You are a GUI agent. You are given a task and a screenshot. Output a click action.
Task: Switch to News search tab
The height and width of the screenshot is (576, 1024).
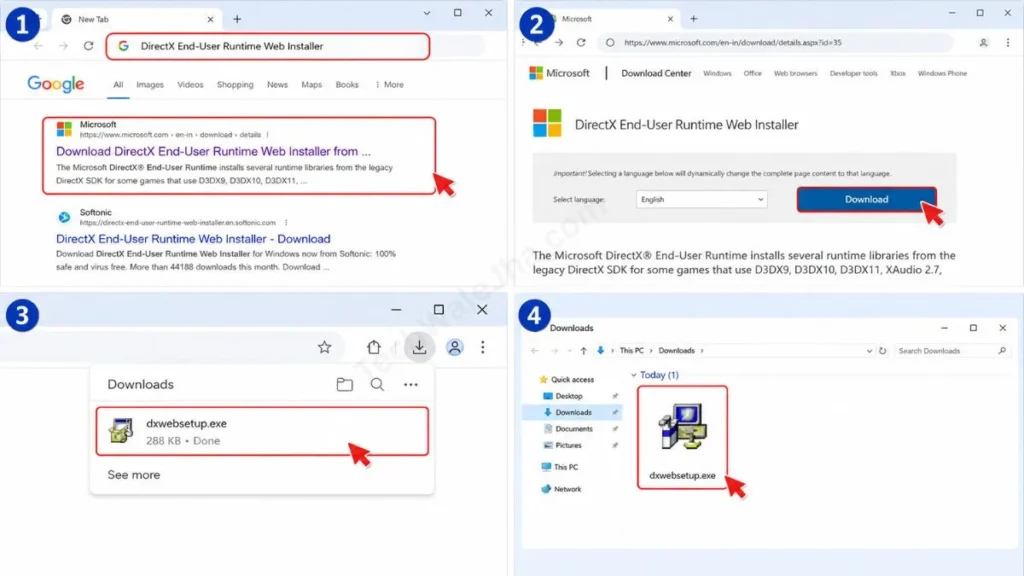[x=278, y=85]
